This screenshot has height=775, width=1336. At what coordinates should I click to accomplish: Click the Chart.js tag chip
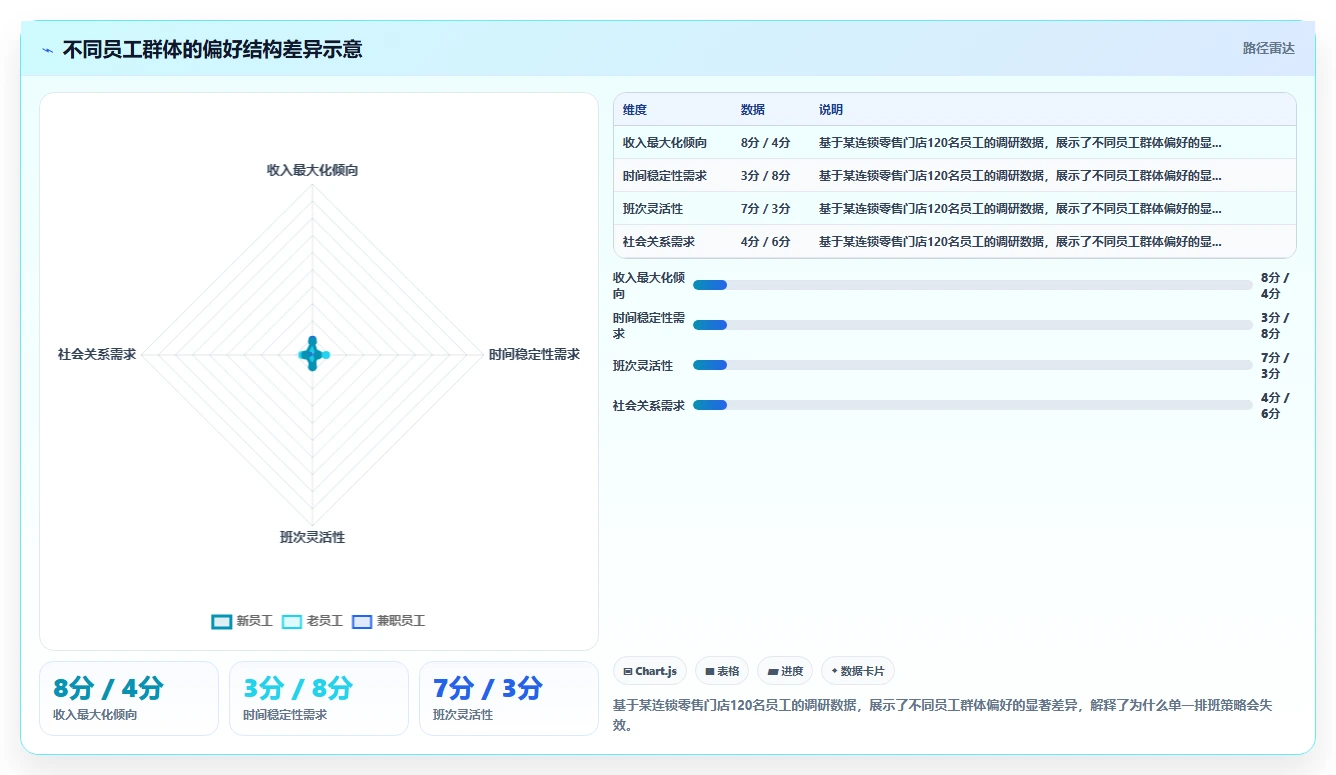[x=650, y=671]
